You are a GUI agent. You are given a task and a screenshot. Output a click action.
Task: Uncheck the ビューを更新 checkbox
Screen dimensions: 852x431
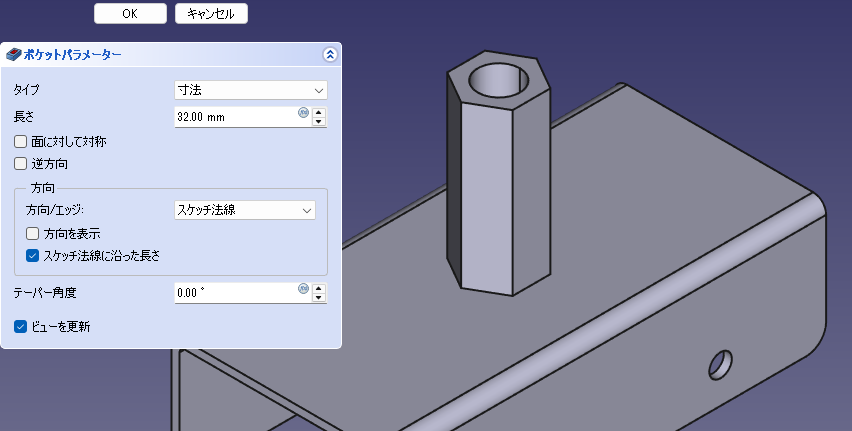coord(21,326)
